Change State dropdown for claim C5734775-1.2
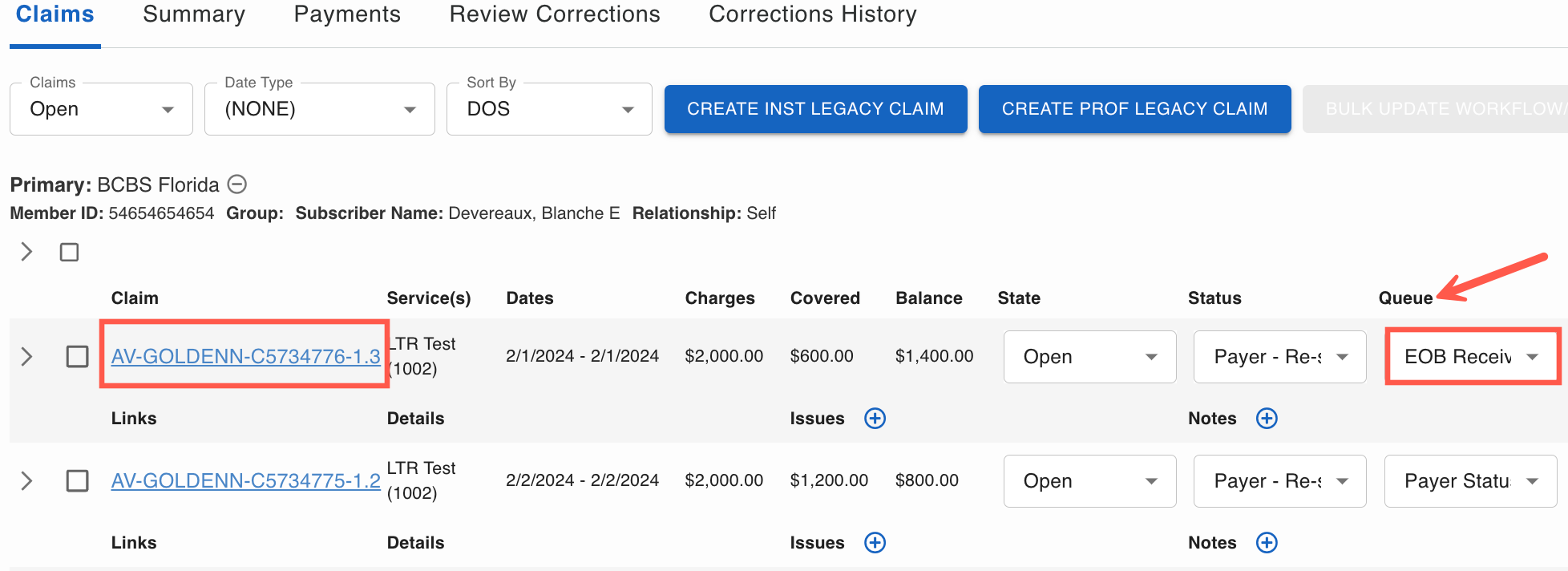The image size is (1568, 571). click(x=1089, y=481)
